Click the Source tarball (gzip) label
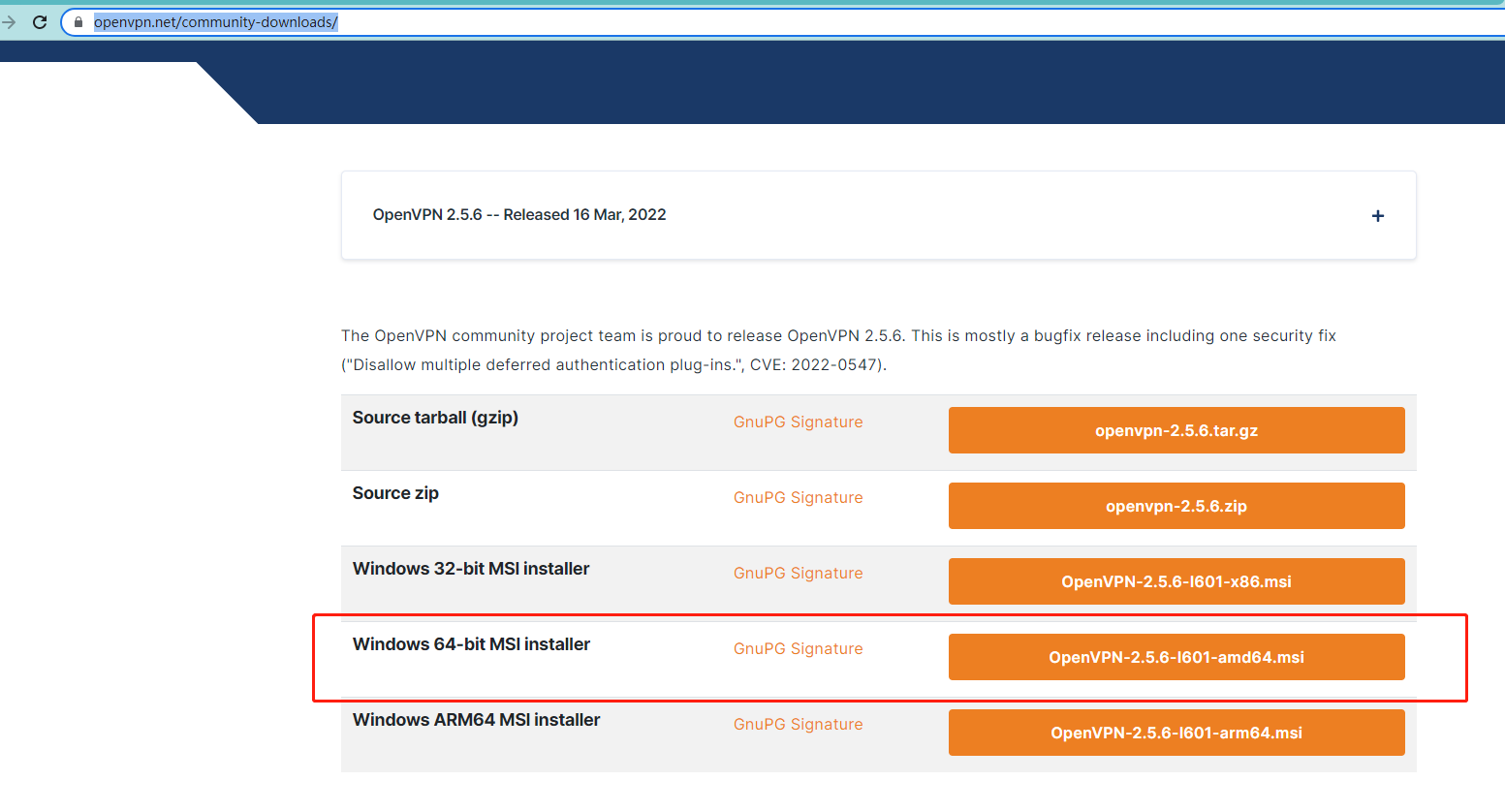Viewport: 1505px width, 812px height. (x=435, y=418)
